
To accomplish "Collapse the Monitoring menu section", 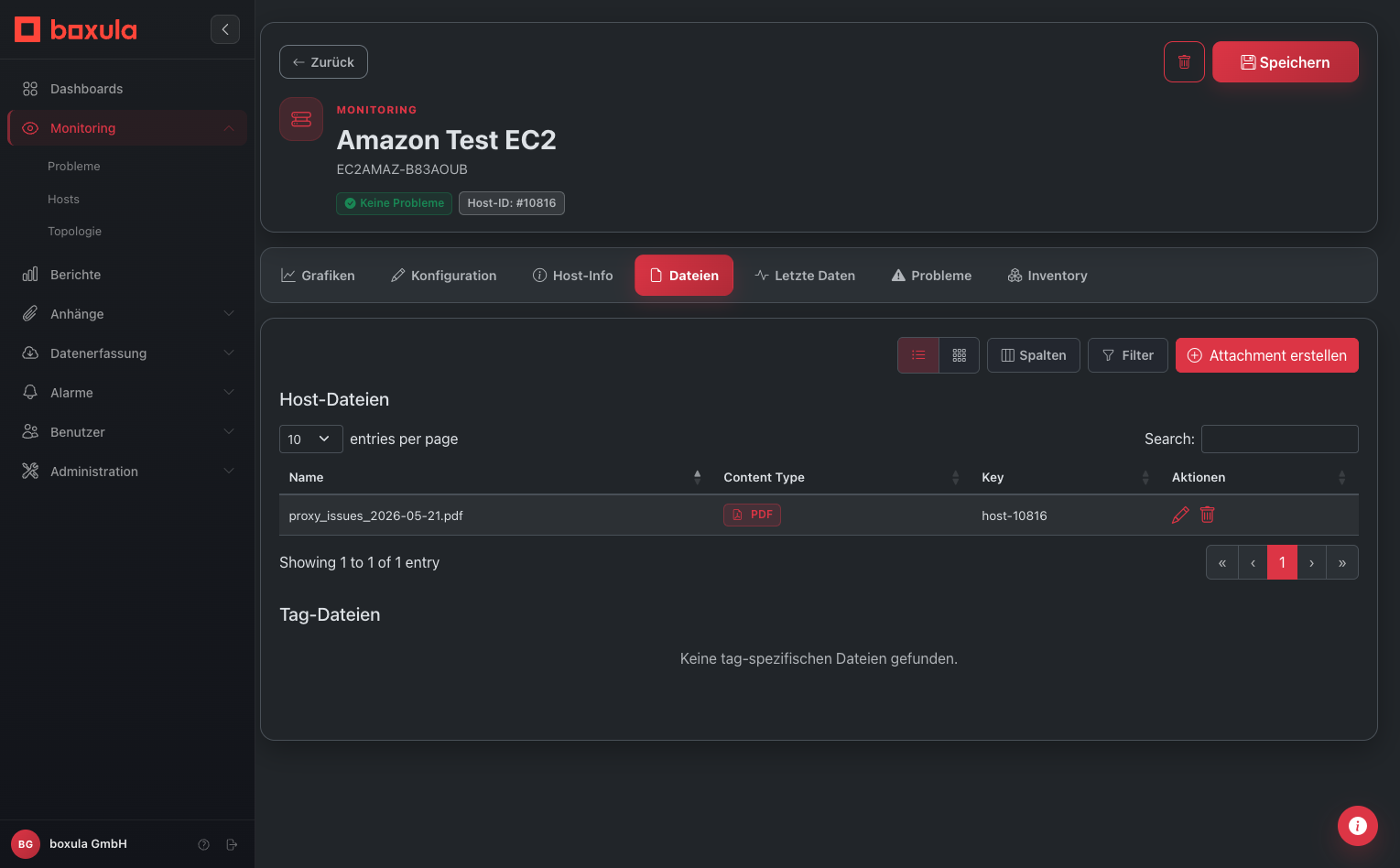I will (x=127, y=128).
